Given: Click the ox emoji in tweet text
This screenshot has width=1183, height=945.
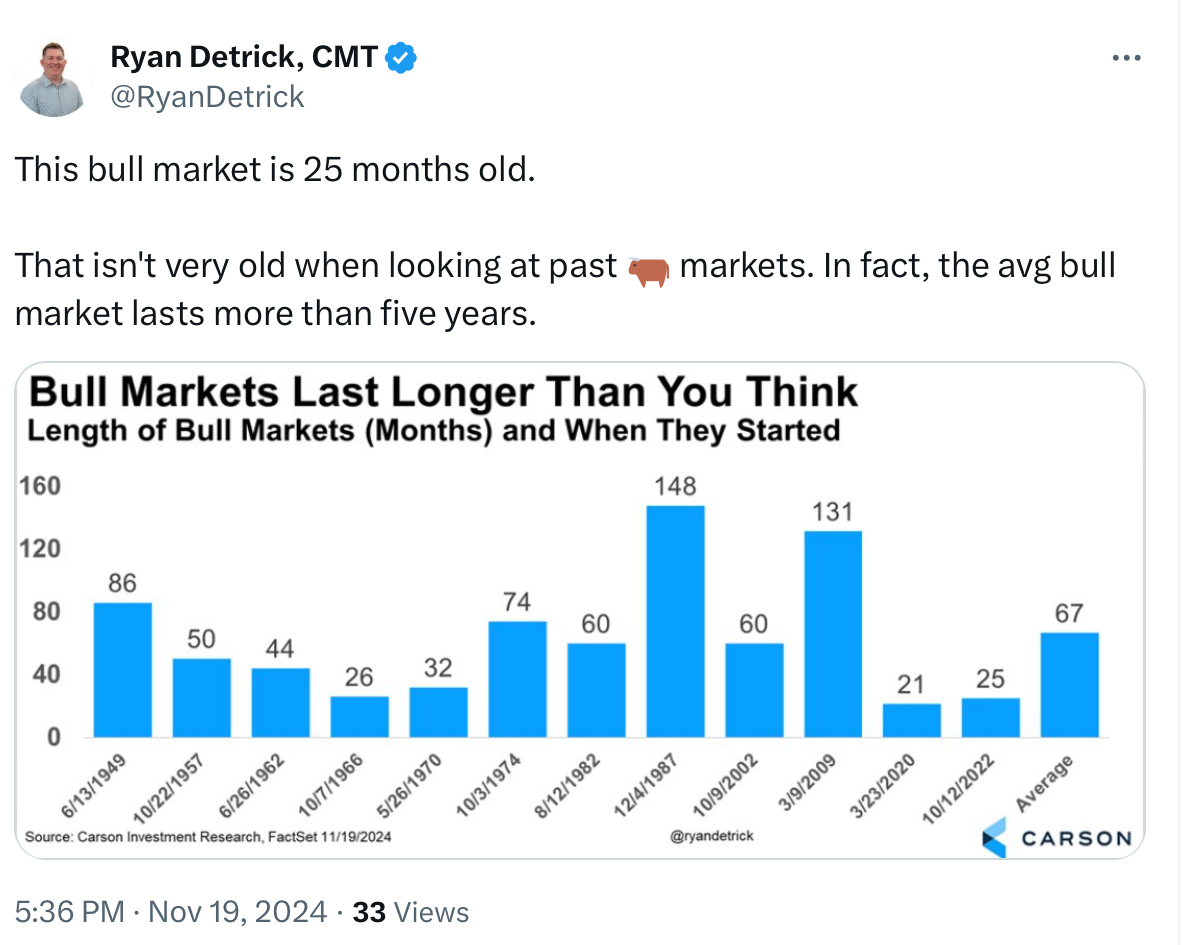Looking at the screenshot, I should (x=648, y=268).
